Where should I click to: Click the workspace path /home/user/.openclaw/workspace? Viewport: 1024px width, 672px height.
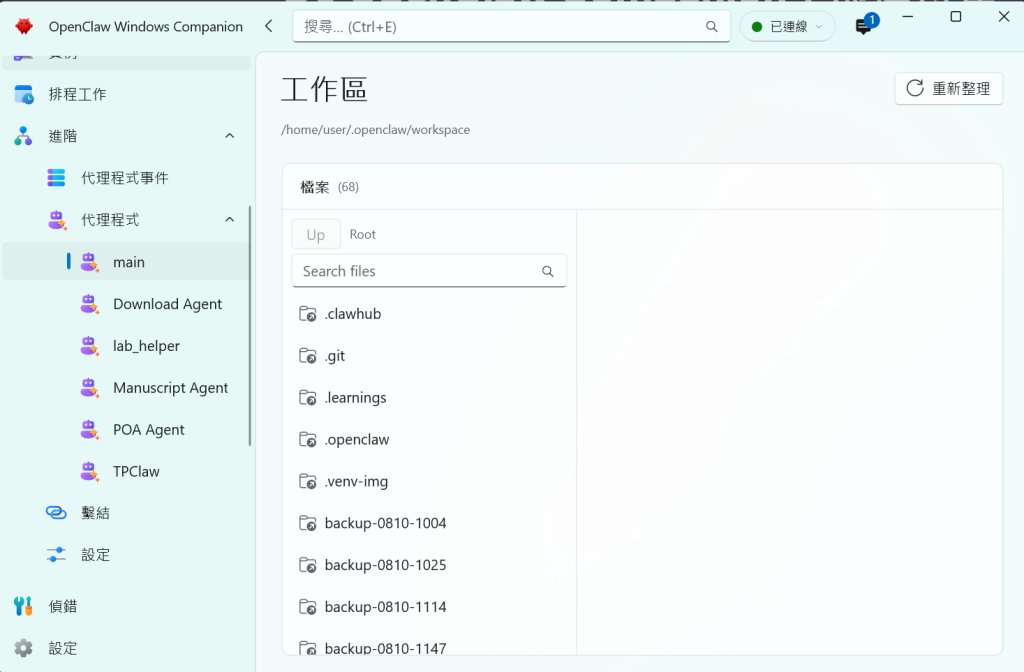376,129
